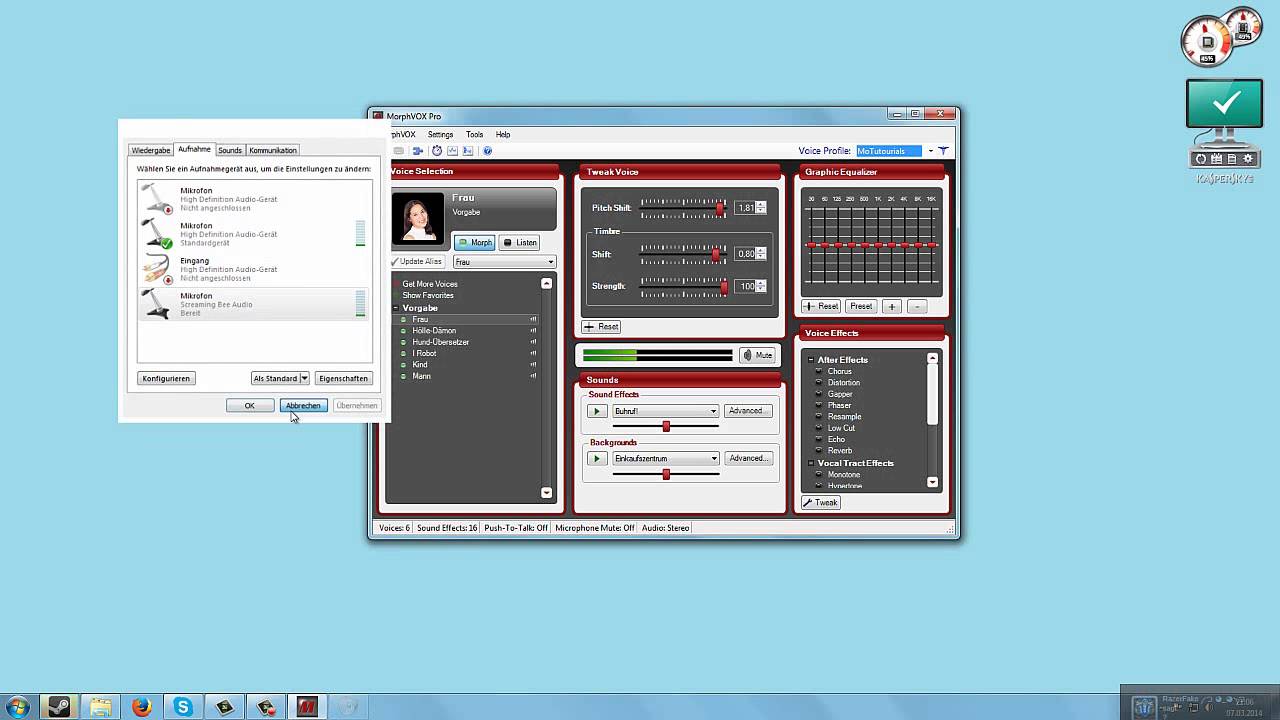Click the equalizer plus button
The height and width of the screenshot is (720, 1280).
pyautogui.click(x=891, y=306)
